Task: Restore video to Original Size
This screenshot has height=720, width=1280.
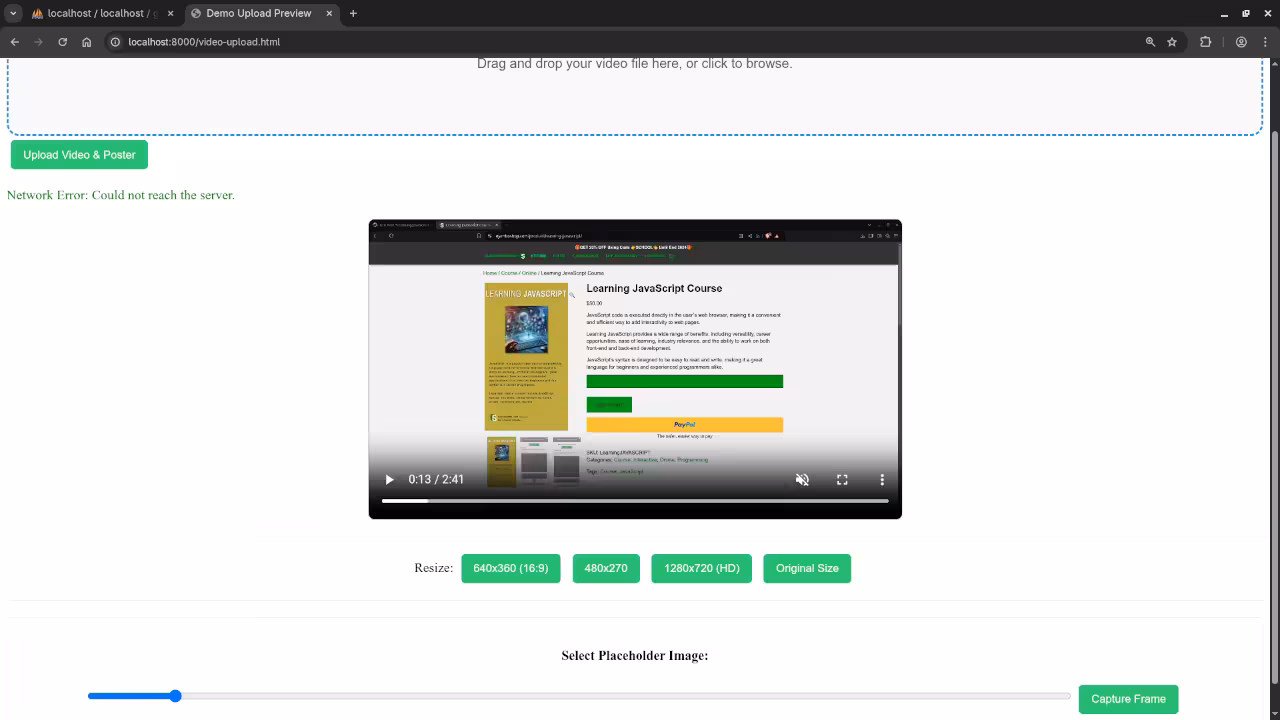Action: point(806,568)
